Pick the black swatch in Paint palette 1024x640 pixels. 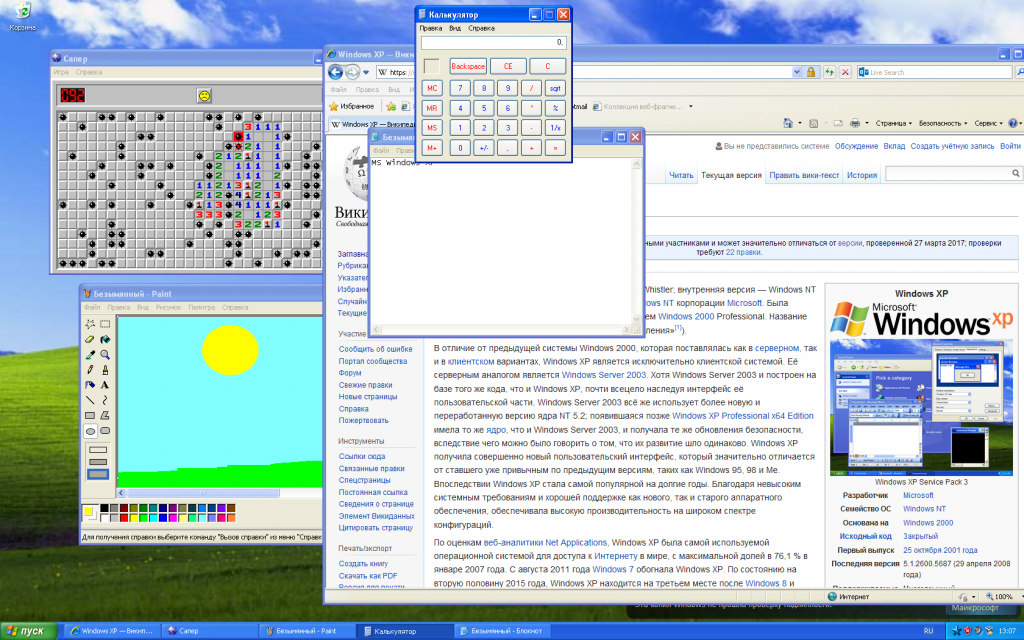(x=104, y=507)
